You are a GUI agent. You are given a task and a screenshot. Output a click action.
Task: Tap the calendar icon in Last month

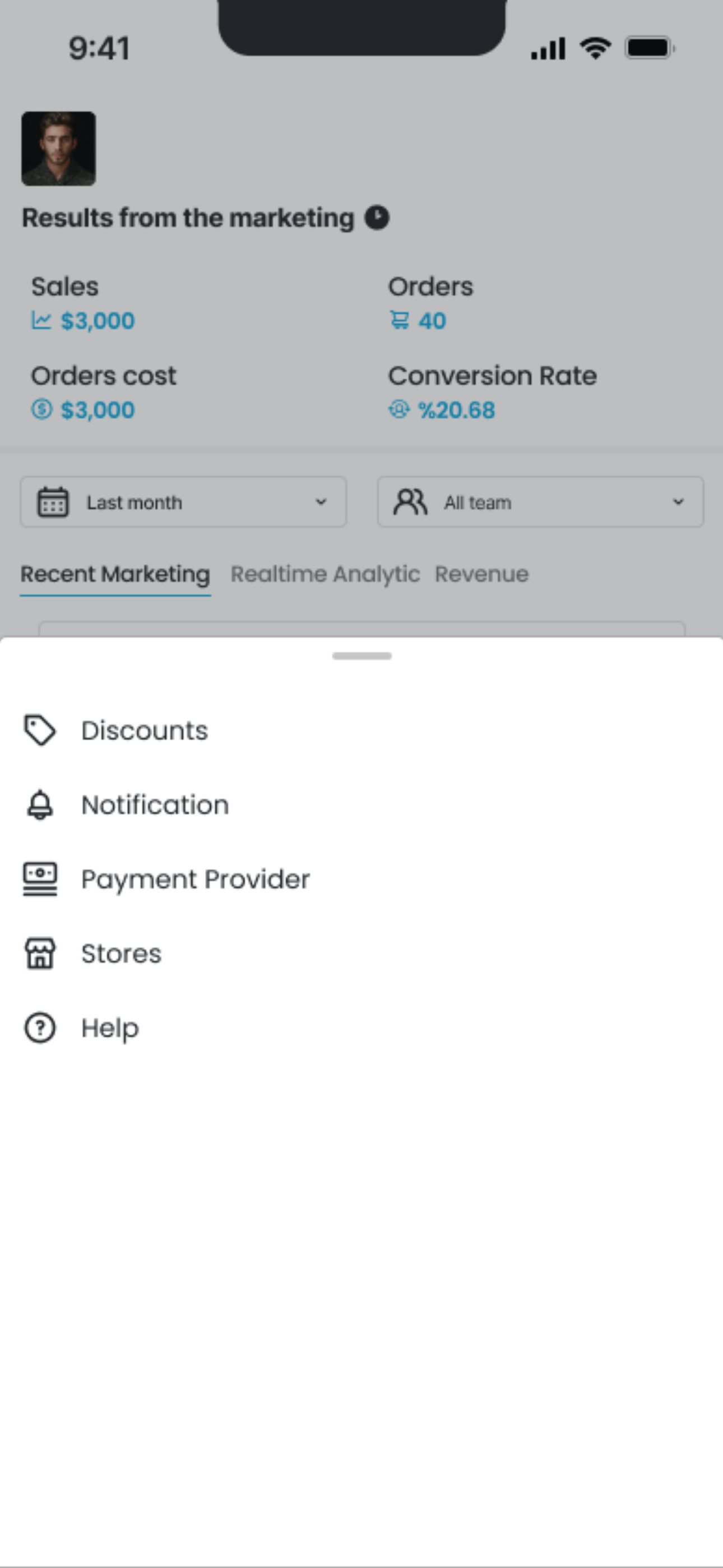coord(53,502)
